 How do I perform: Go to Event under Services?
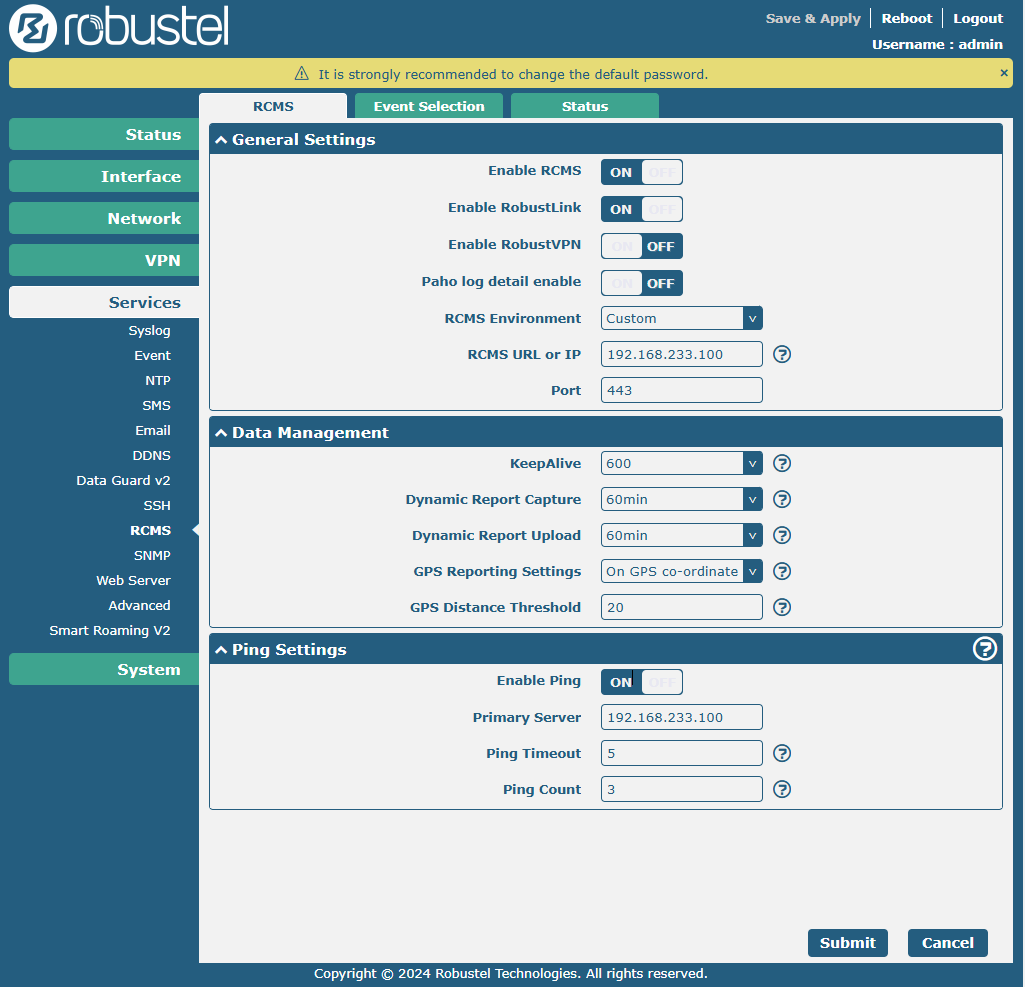pos(152,356)
